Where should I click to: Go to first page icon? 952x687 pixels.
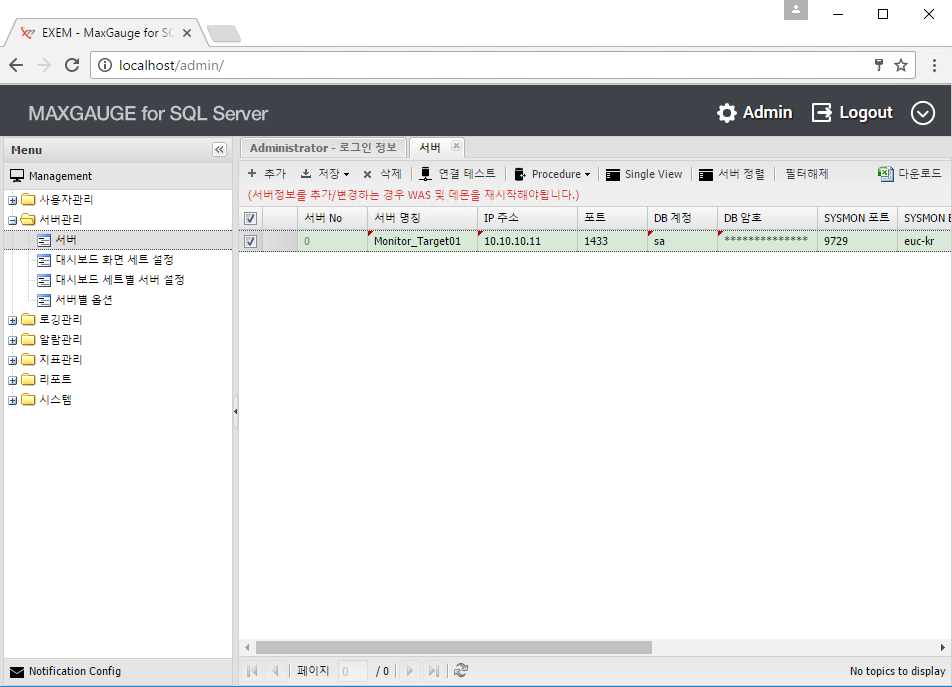(253, 671)
